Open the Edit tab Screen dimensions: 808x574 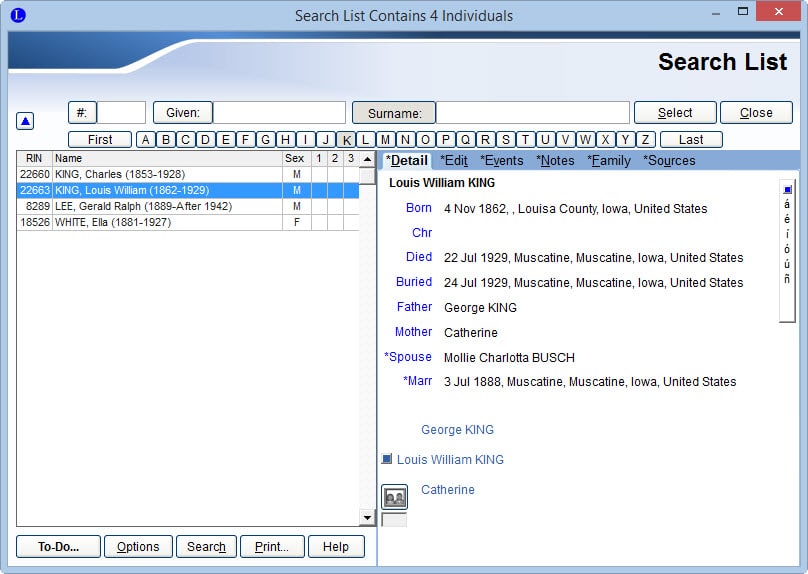(453, 161)
